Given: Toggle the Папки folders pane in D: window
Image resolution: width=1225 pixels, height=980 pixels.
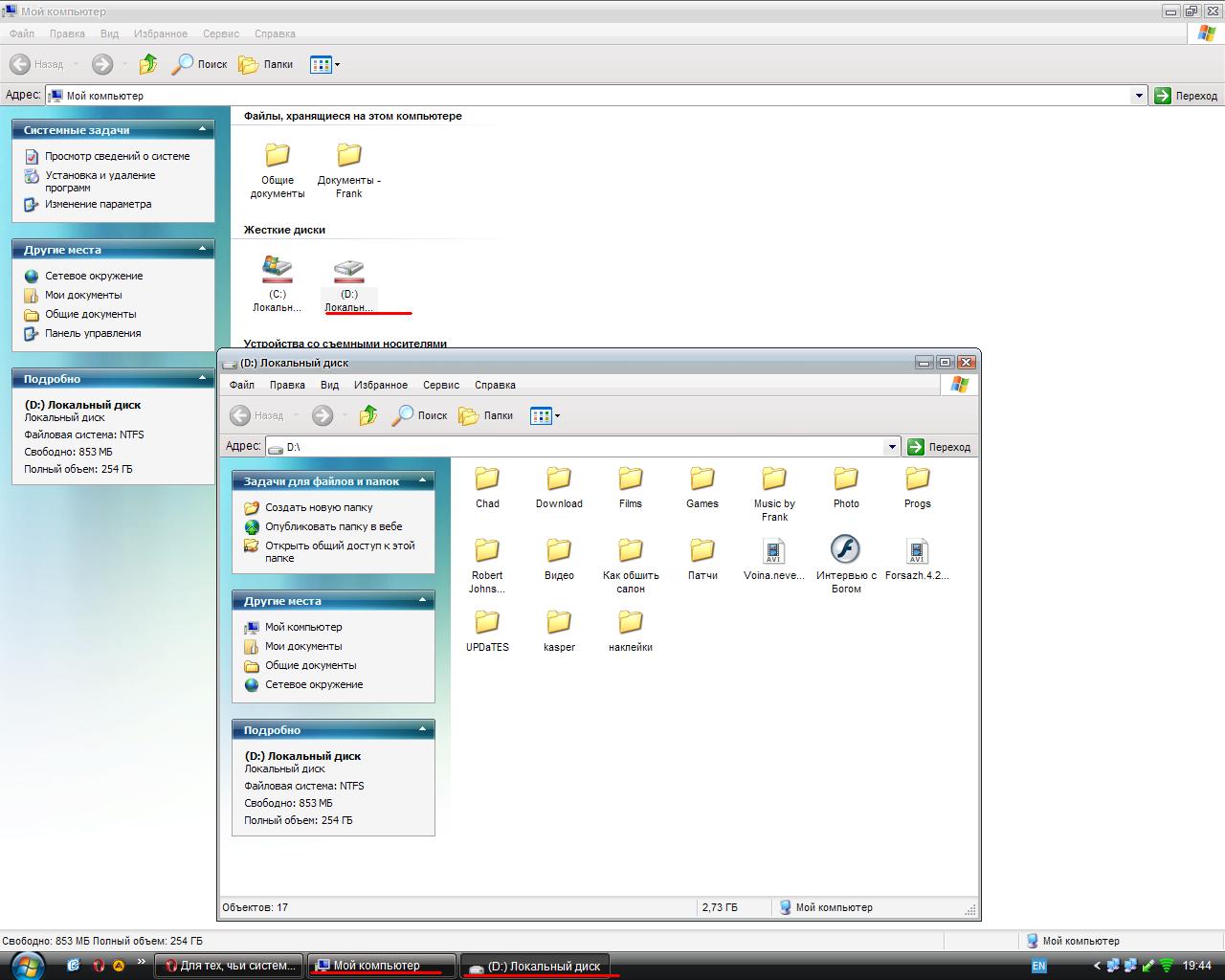Looking at the screenshot, I should click(x=486, y=415).
